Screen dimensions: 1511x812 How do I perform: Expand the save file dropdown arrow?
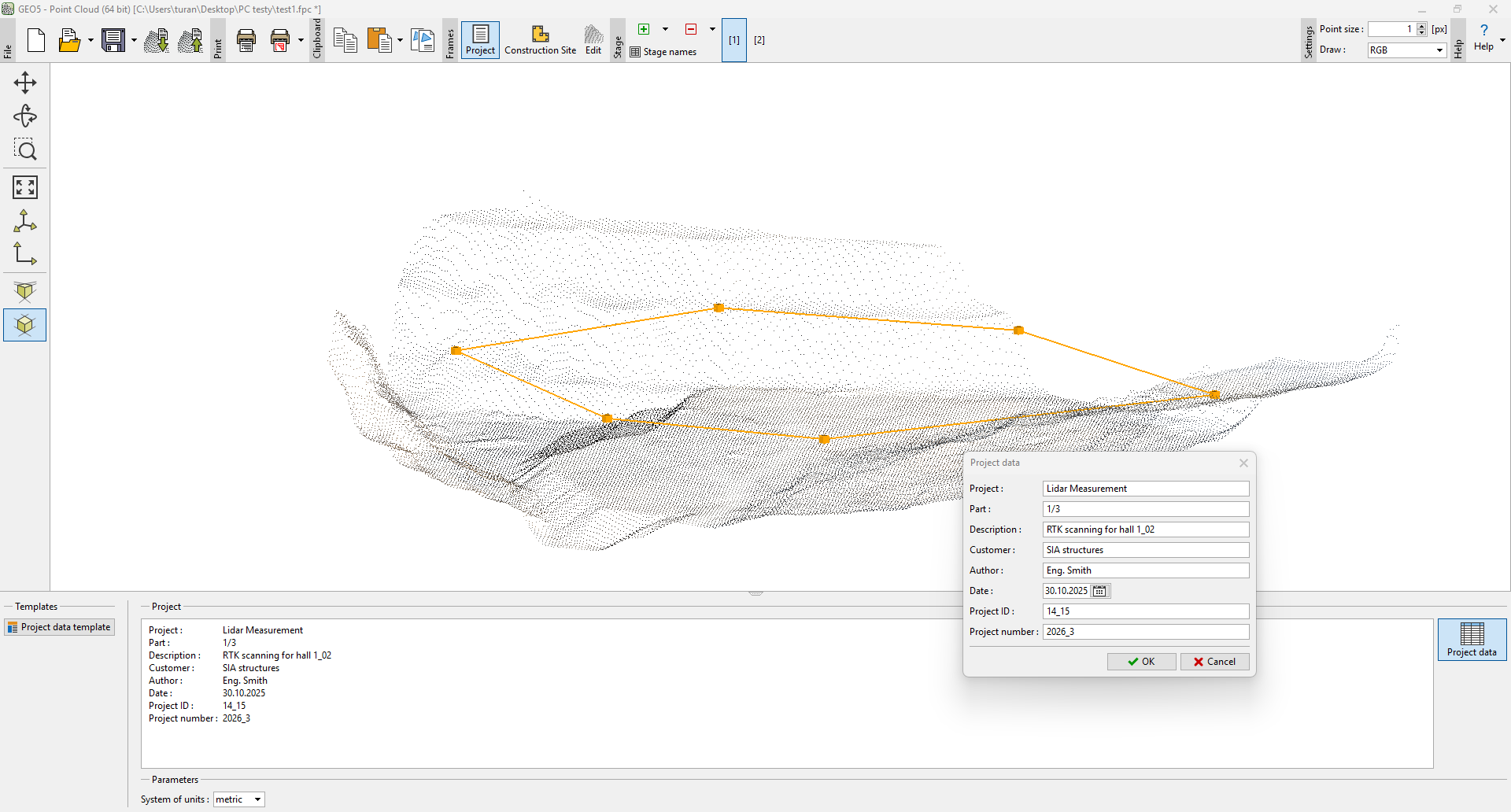pyautogui.click(x=134, y=40)
